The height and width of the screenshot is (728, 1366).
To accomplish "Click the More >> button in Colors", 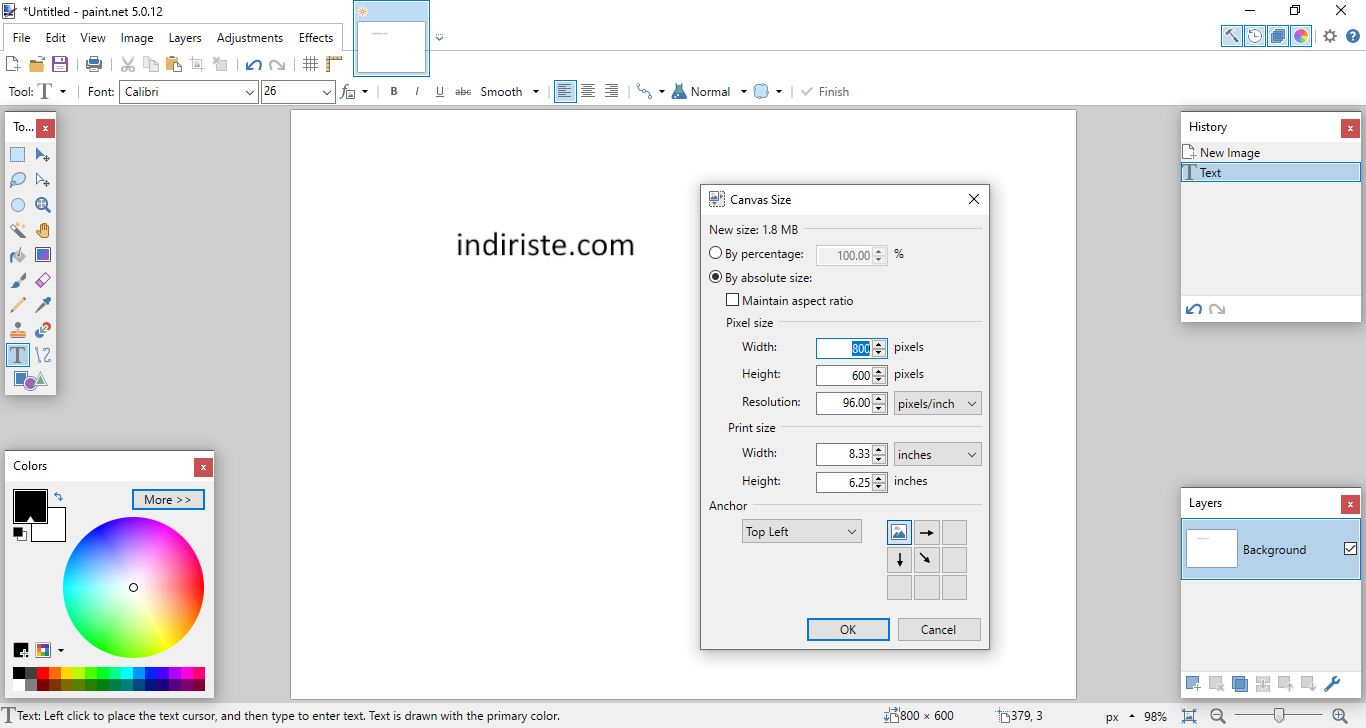I will 168,499.
